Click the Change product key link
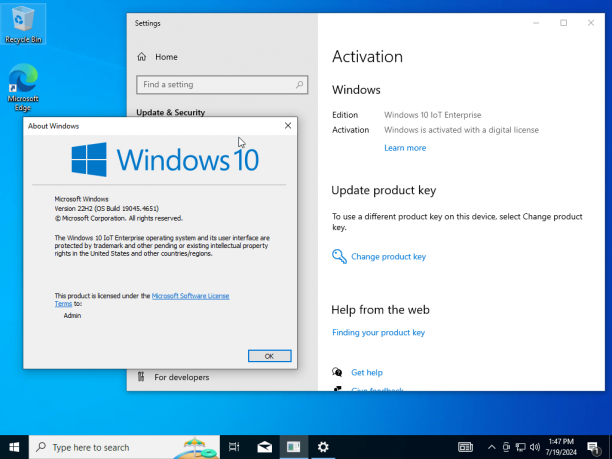Screen dimensions: 612x459 click(x=388, y=256)
